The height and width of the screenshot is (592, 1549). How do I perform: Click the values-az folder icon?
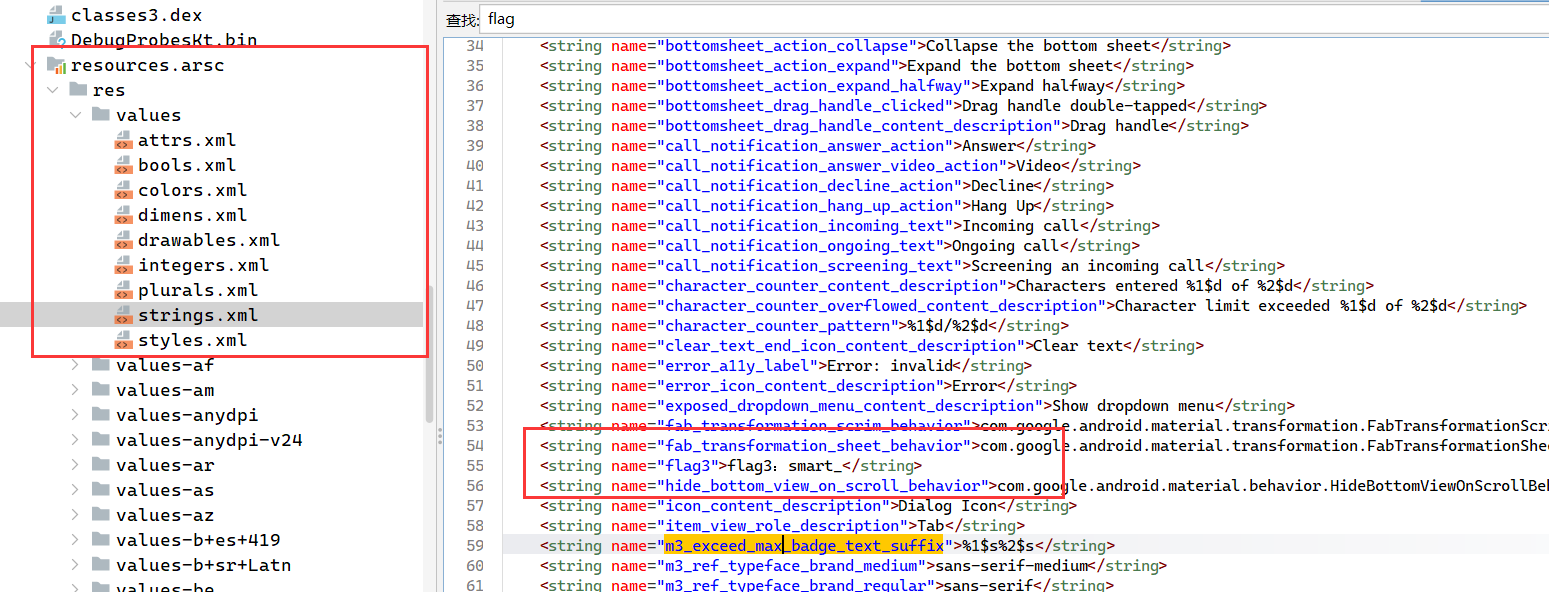coord(100,515)
